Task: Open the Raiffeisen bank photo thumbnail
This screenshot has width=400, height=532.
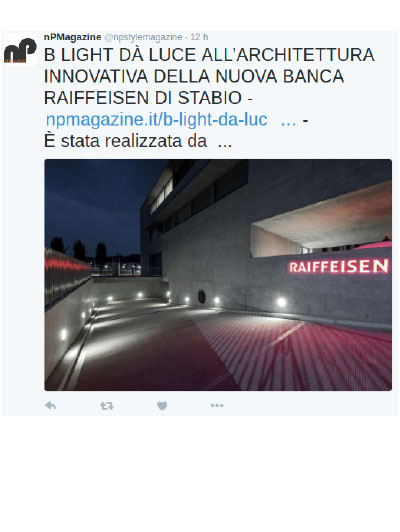Action: tap(218, 275)
